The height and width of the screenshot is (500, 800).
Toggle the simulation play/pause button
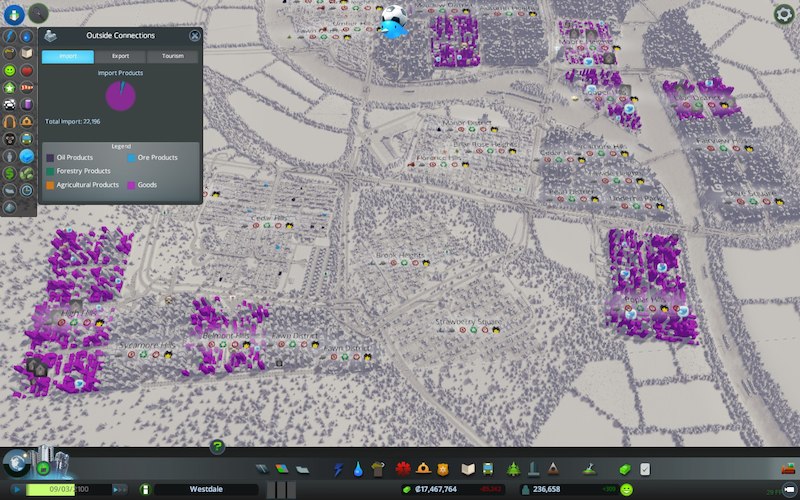click(x=17, y=489)
